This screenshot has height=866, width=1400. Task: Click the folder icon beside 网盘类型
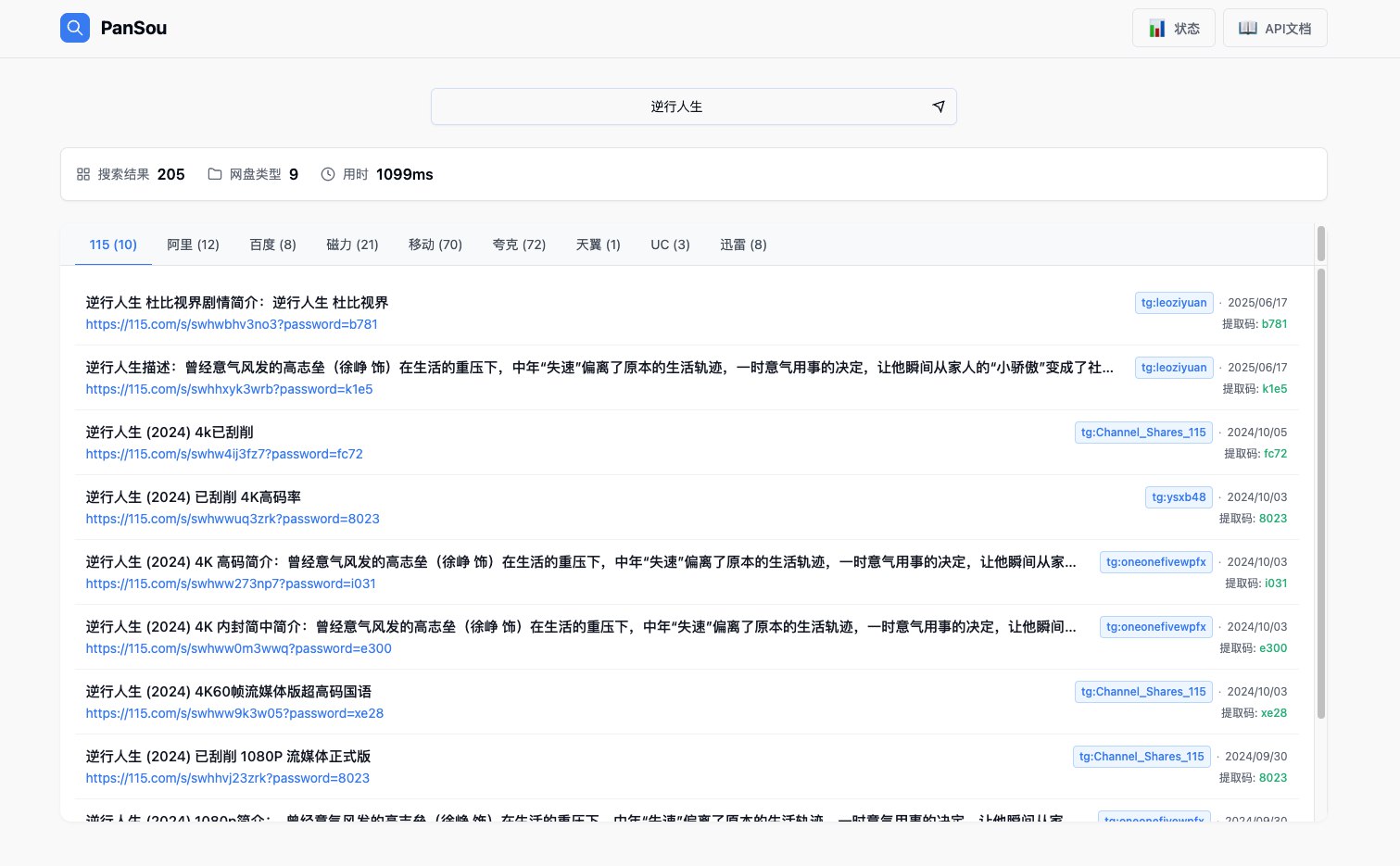click(x=215, y=174)
